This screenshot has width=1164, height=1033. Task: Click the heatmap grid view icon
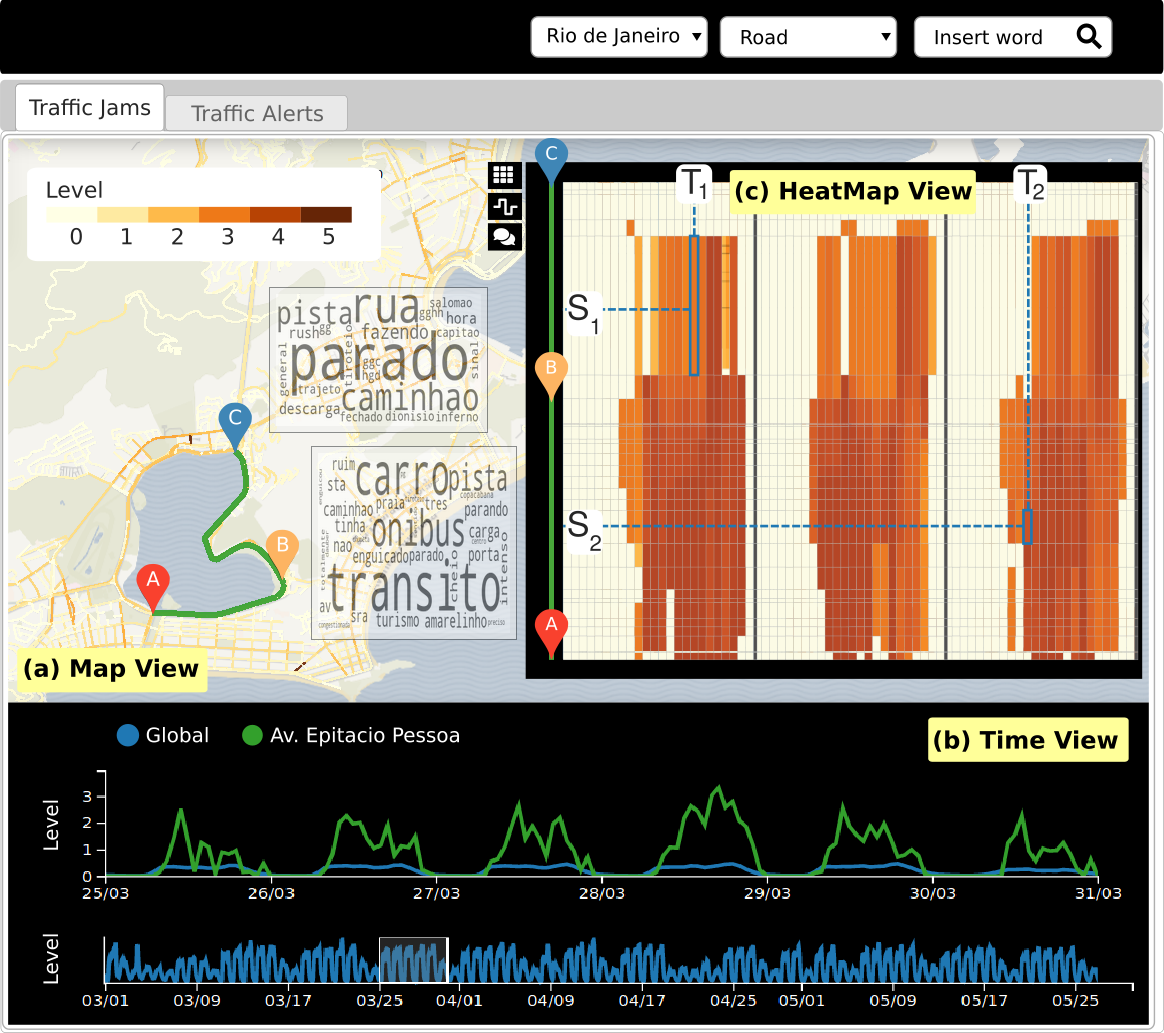[504, 176]
